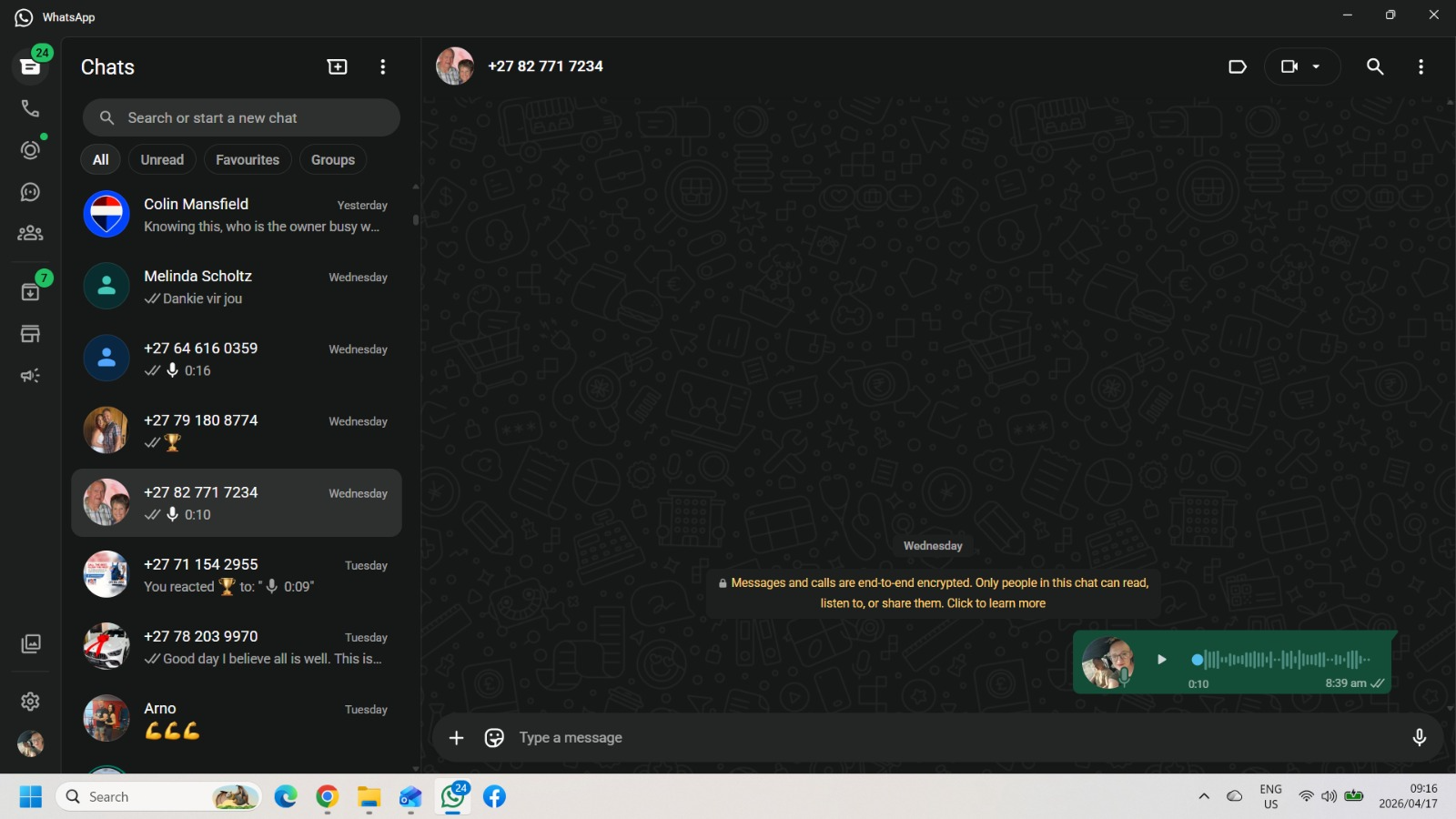
Task: Start a new chat with compose icon
Action: coord(337,66)
